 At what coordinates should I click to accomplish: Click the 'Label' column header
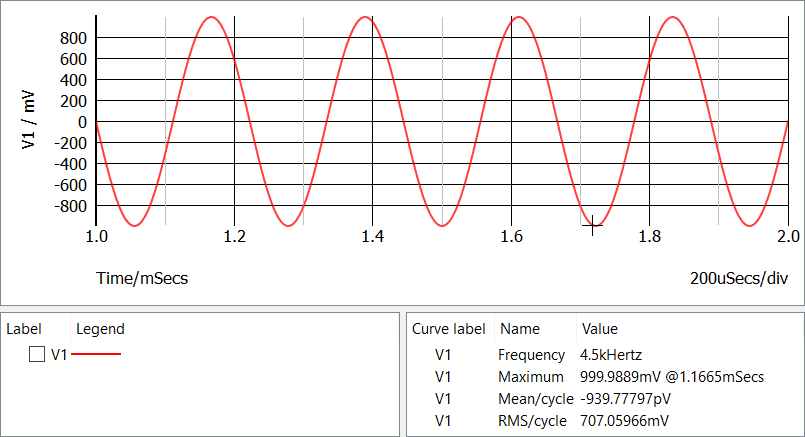coord(23,328)
